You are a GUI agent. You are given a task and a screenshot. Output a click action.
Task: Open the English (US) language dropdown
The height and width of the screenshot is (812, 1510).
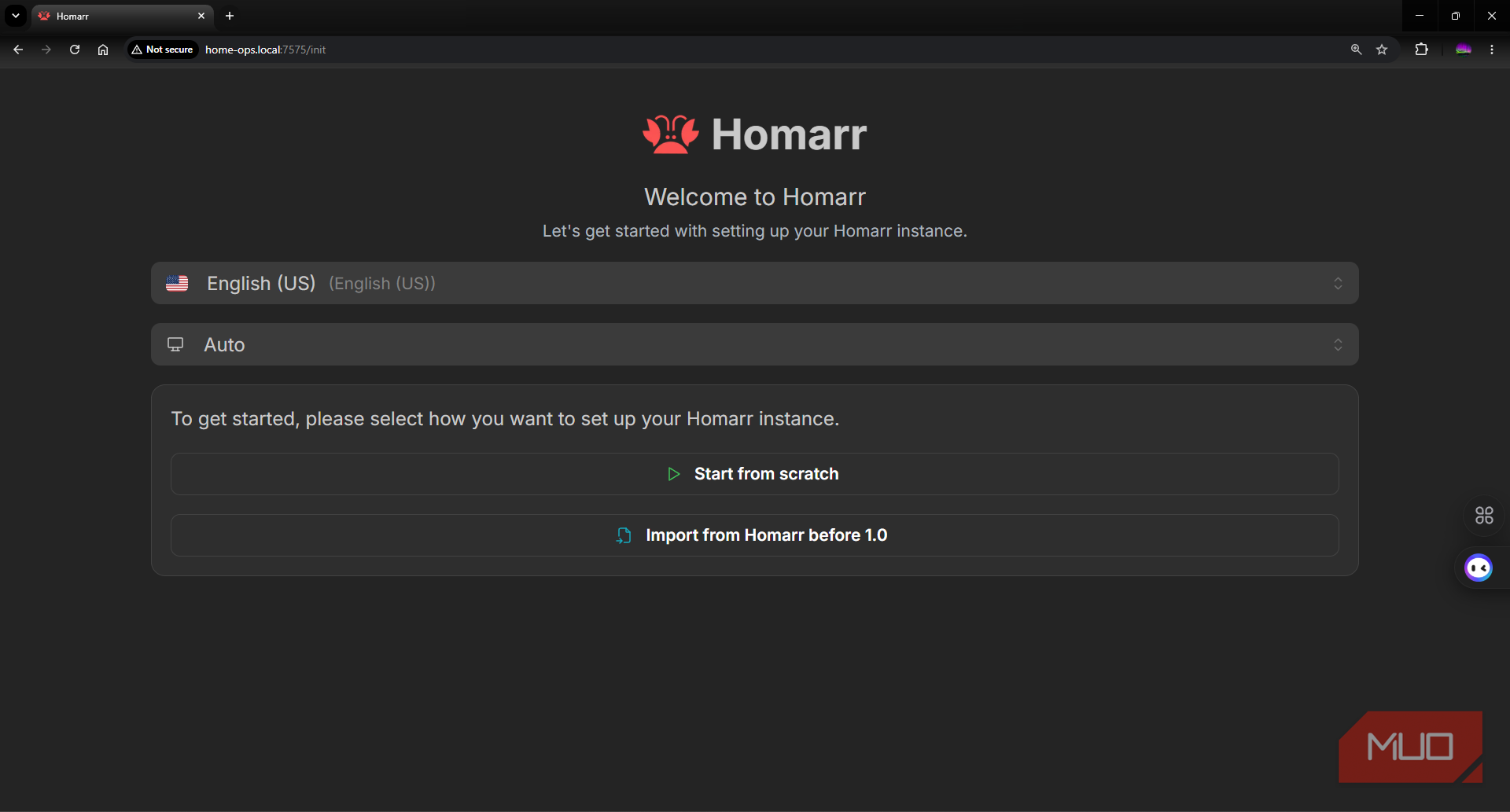coord(755,283)
